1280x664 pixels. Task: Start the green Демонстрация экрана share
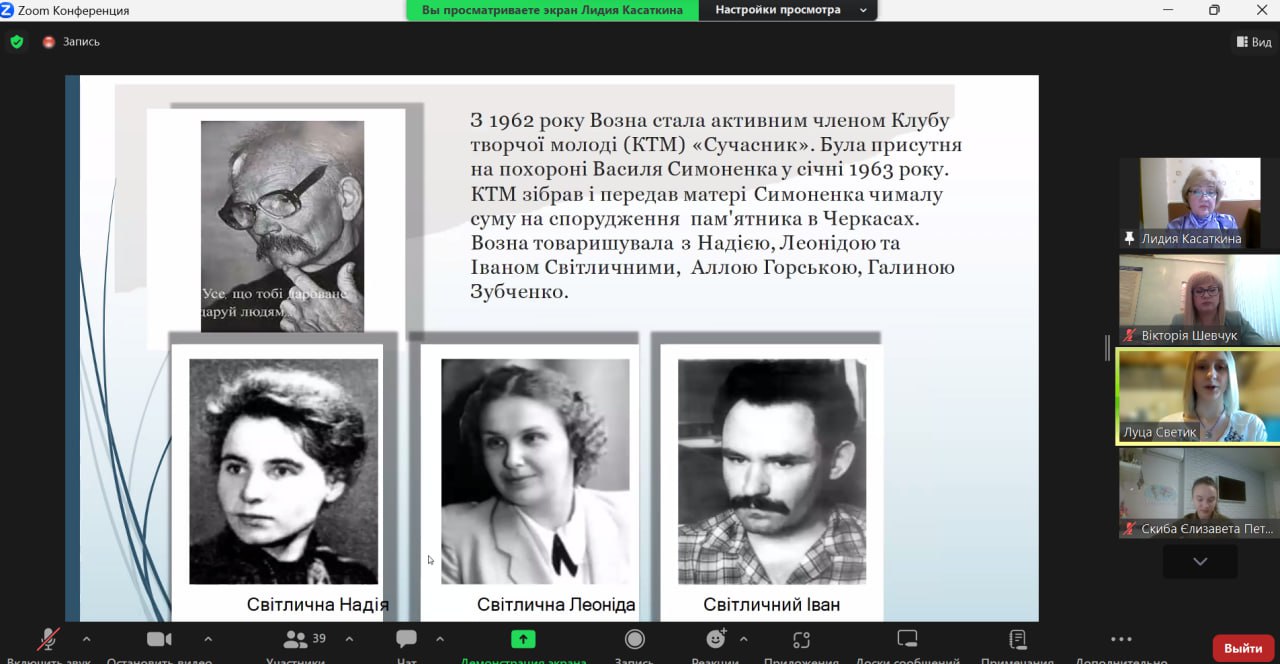click(523, 639)
